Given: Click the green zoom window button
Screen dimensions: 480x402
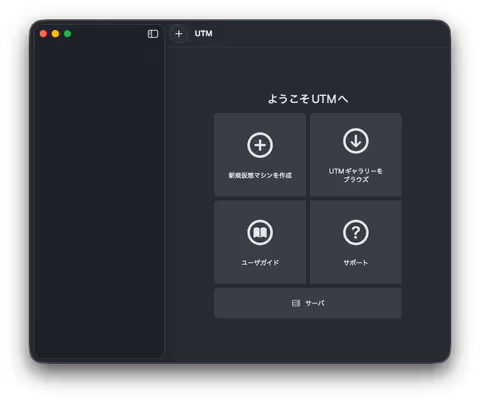Looking at the screenshot, I should [67, 34].
